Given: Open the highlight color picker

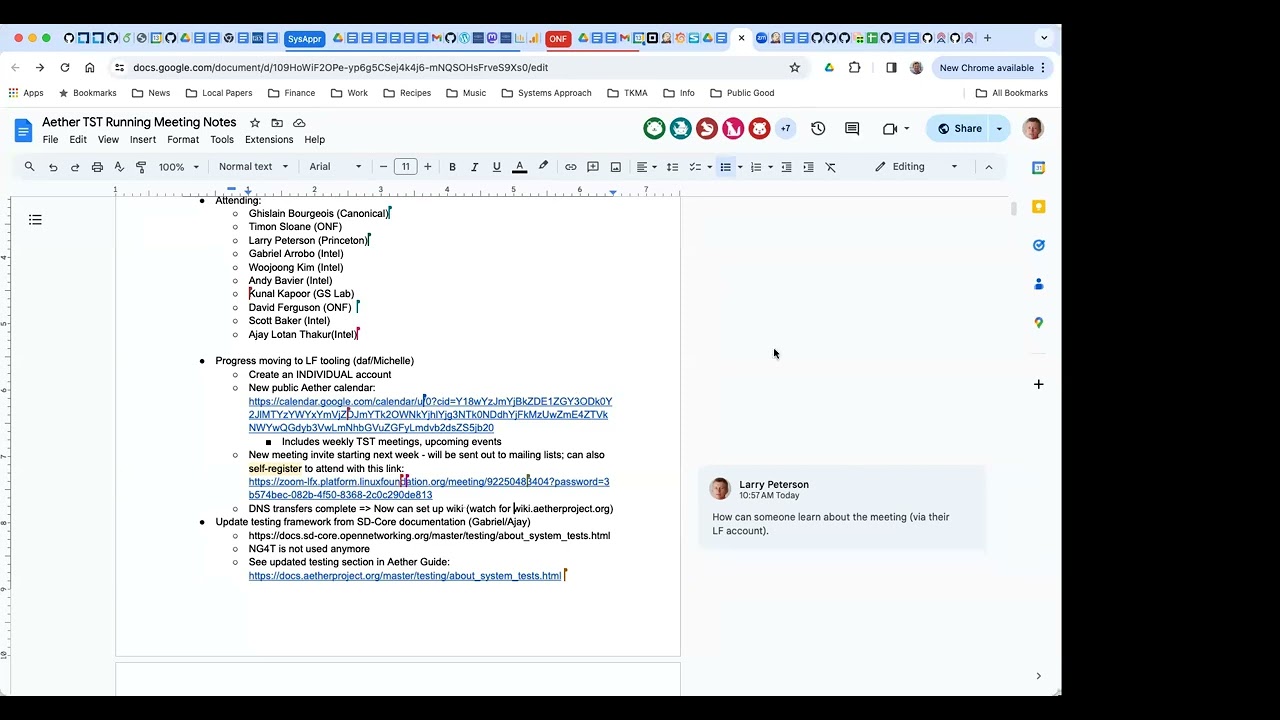Looking at the screenshot, I should [x=543, y=167].
